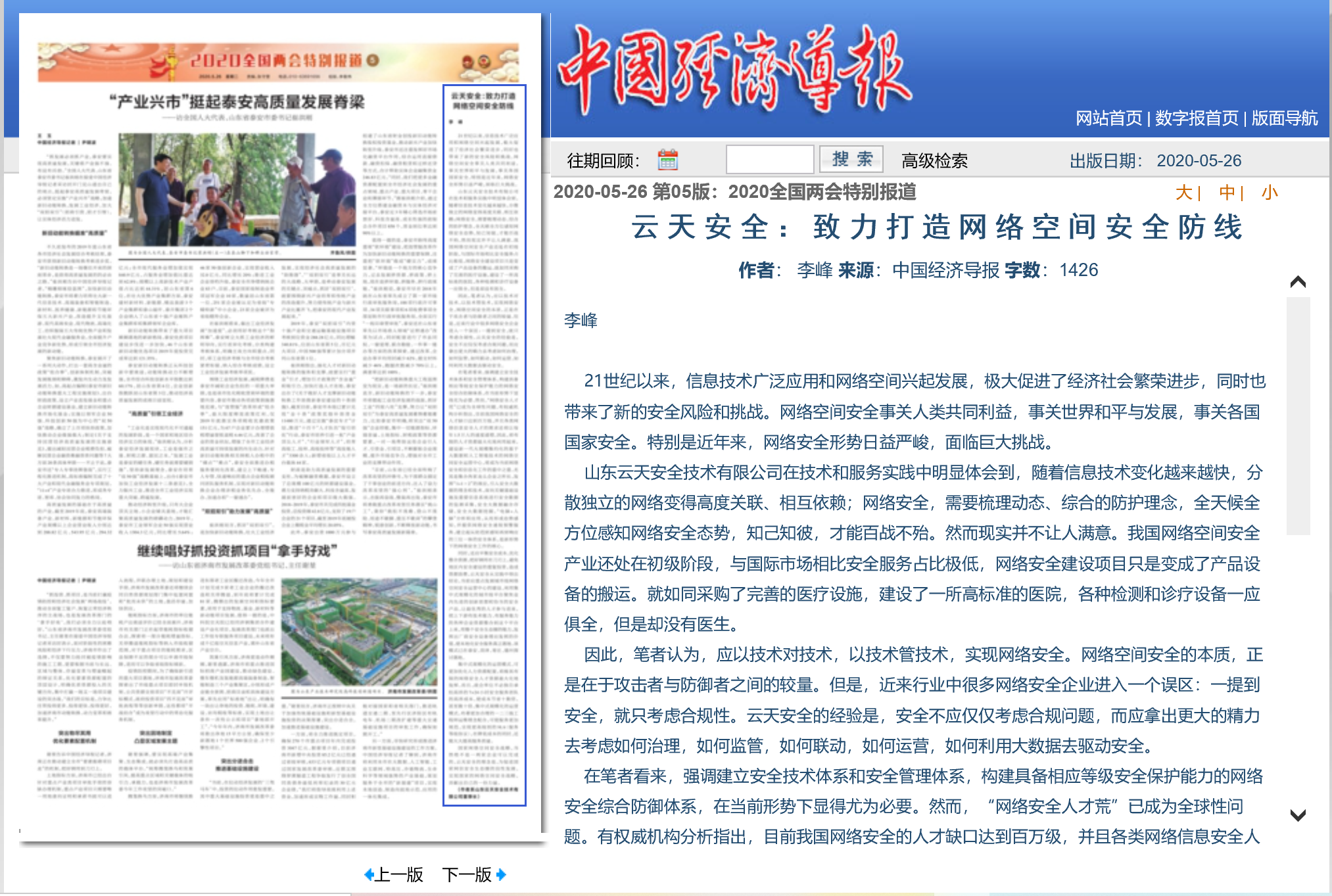Set font size to small (小)

(x=1270, y=193)
